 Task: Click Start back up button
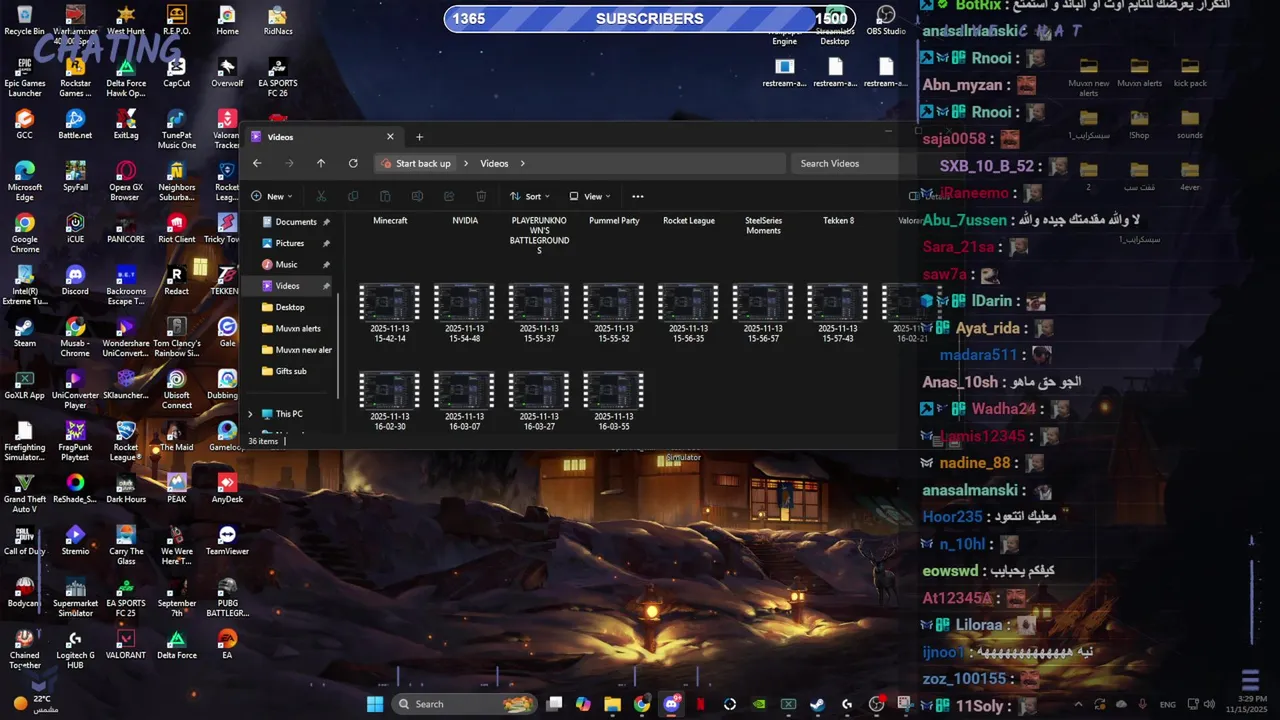coord(416,163)
